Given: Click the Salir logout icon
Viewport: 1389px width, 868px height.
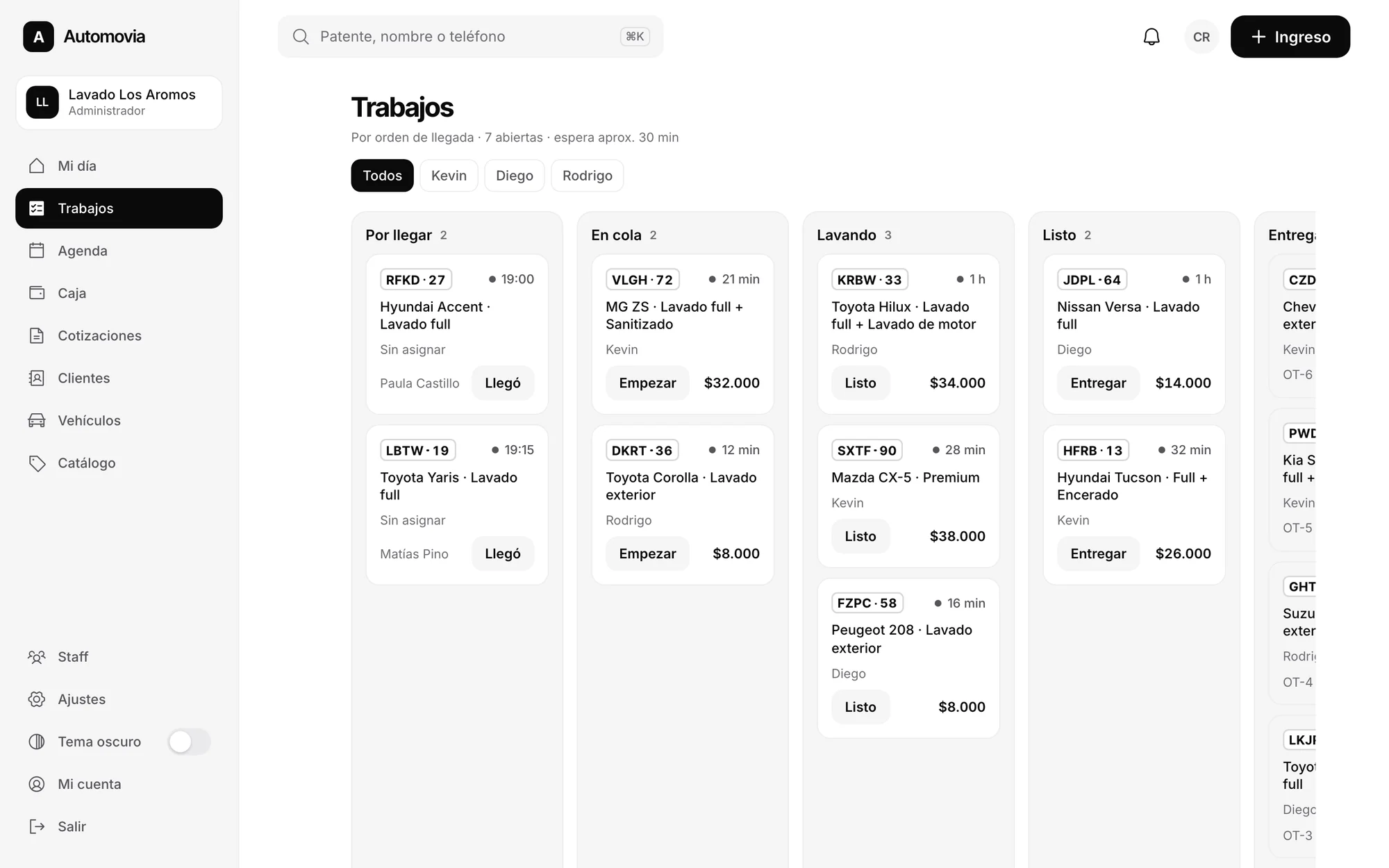Looking at the screenshot, I should 37,826.
